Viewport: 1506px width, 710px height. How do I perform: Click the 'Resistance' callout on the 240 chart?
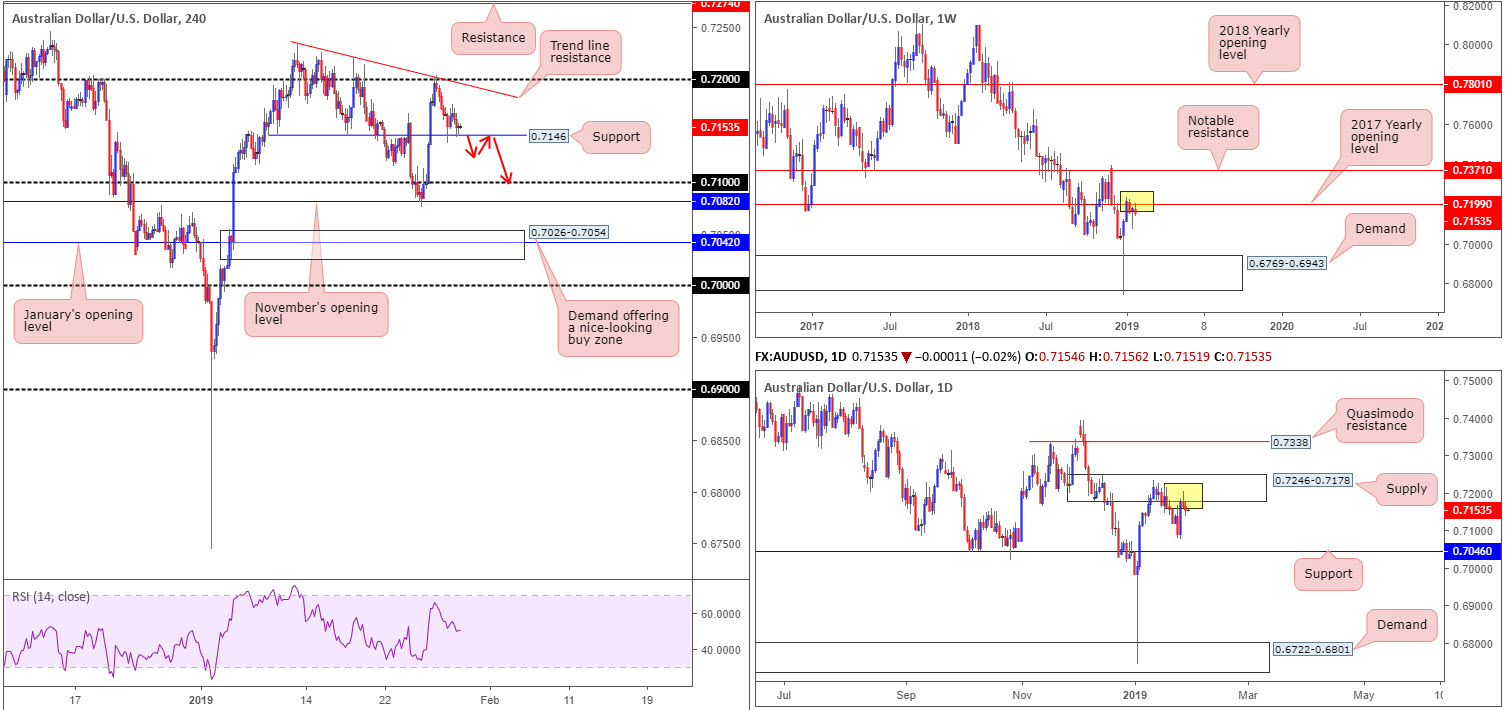[493, 38]
